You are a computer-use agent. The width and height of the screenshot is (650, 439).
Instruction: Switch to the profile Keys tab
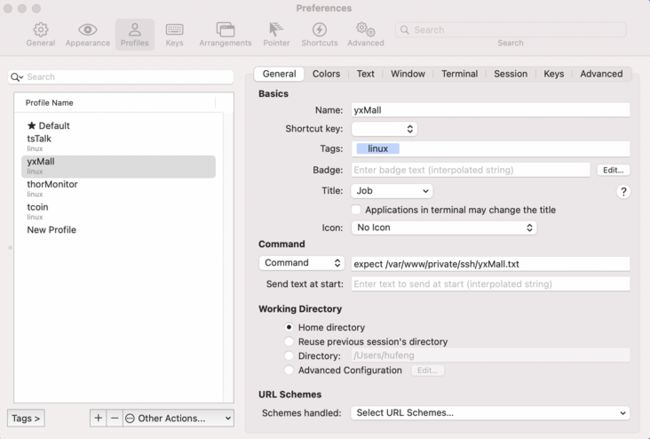(x=554, y=74)
